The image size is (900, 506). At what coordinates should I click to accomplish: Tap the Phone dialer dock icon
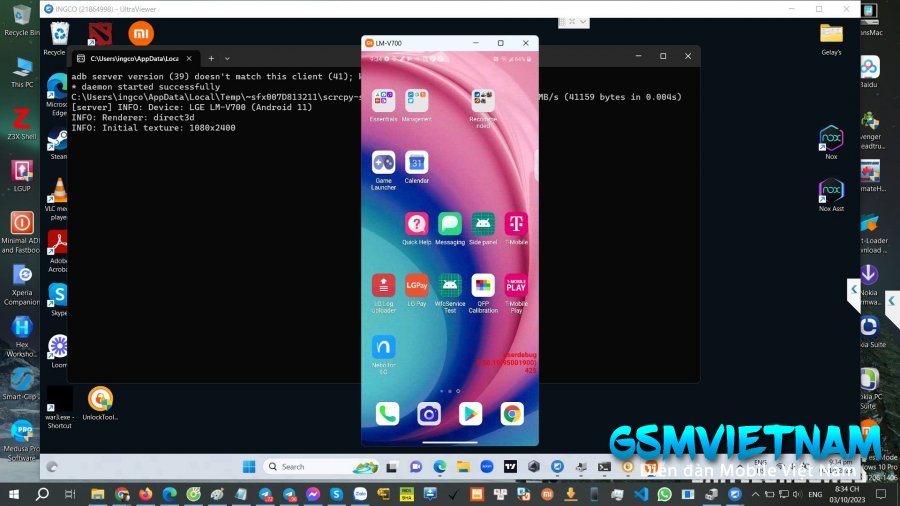(x=387, y=414)
